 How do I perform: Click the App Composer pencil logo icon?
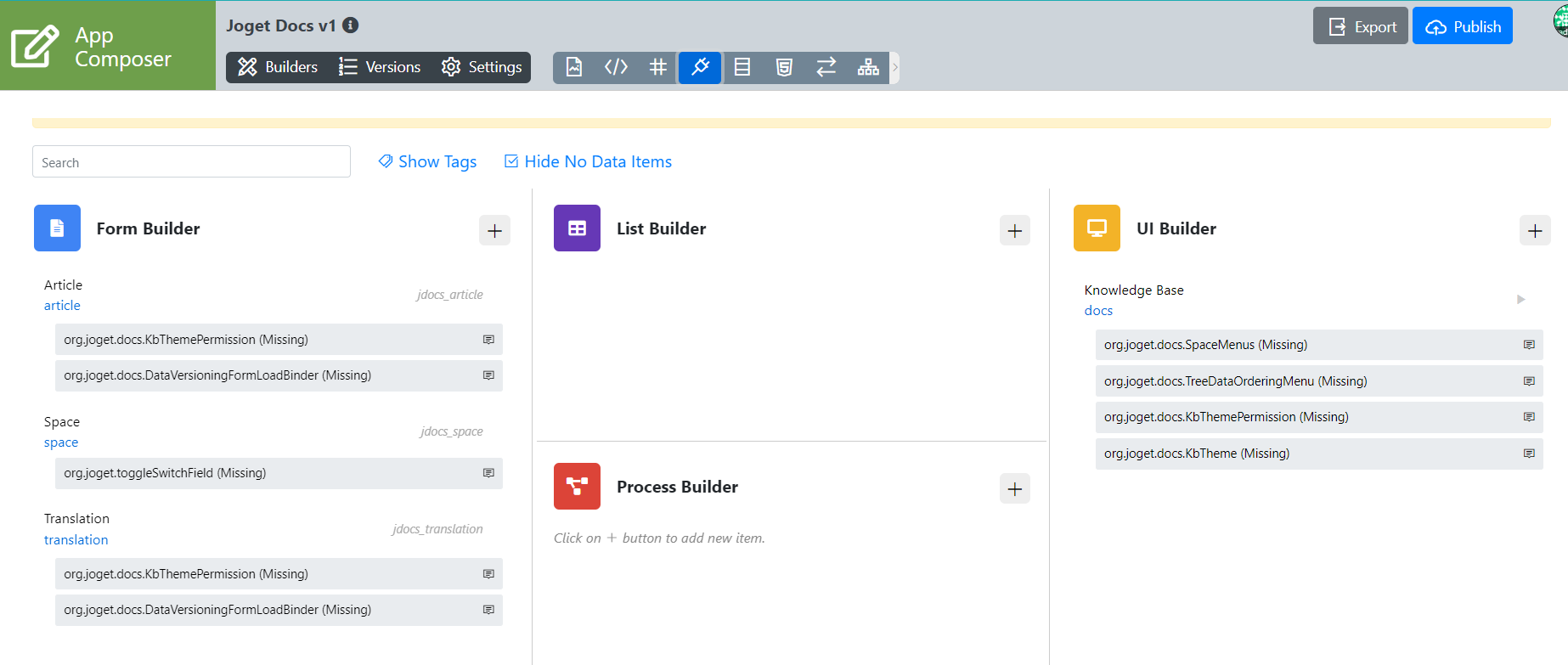(x=35, y=46)
